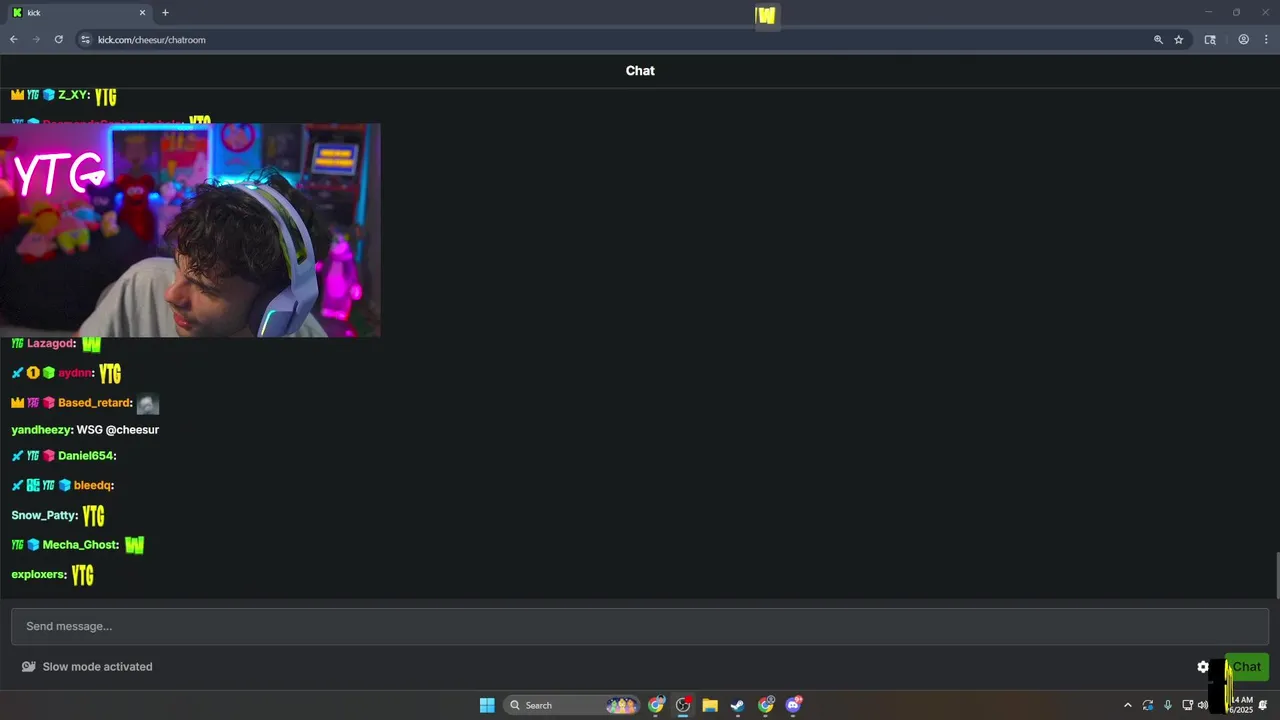Click the blue cube badge next to bleedq

click(x=64, y=486)
